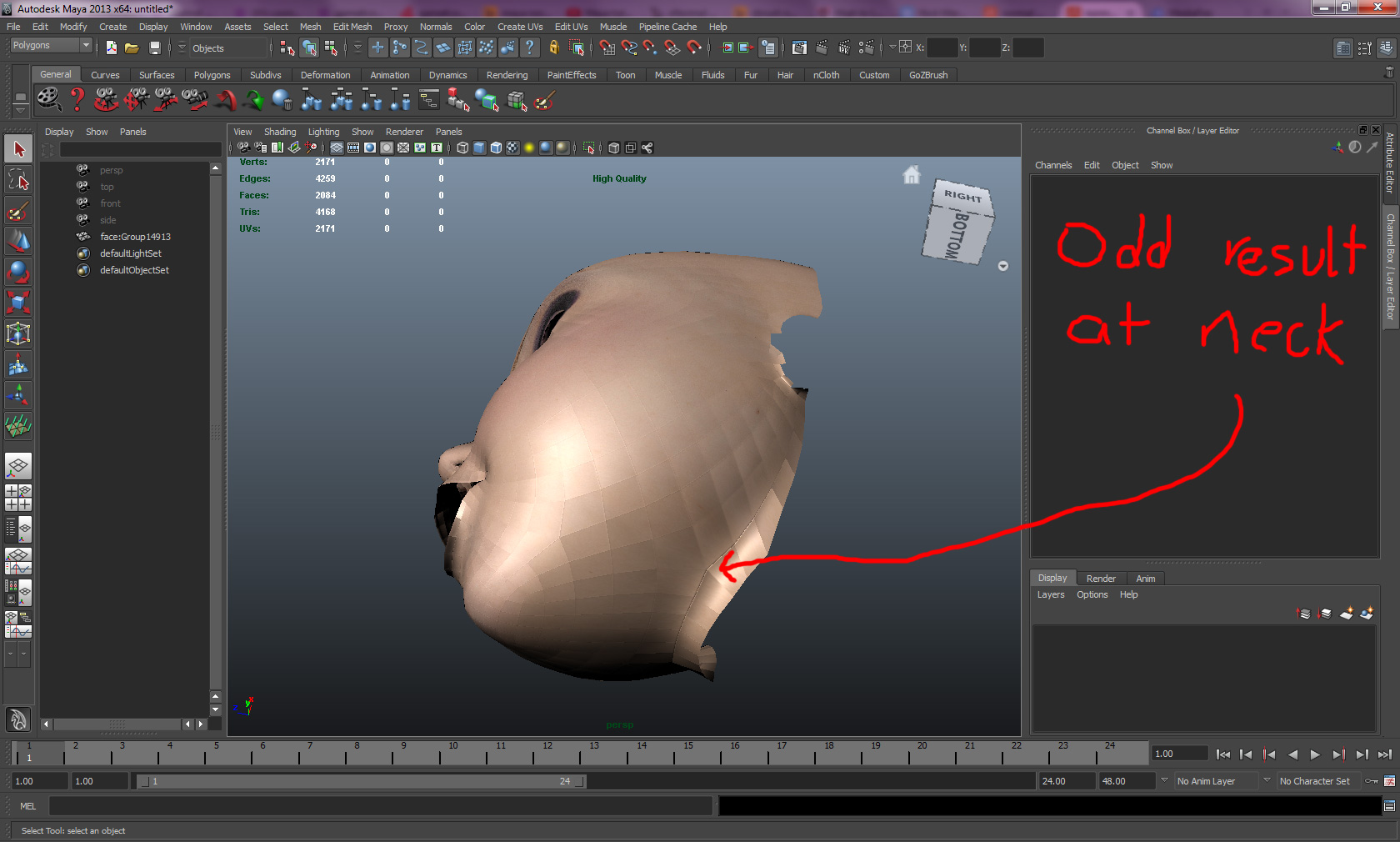Click the MEL command line input

click(381, 806)
